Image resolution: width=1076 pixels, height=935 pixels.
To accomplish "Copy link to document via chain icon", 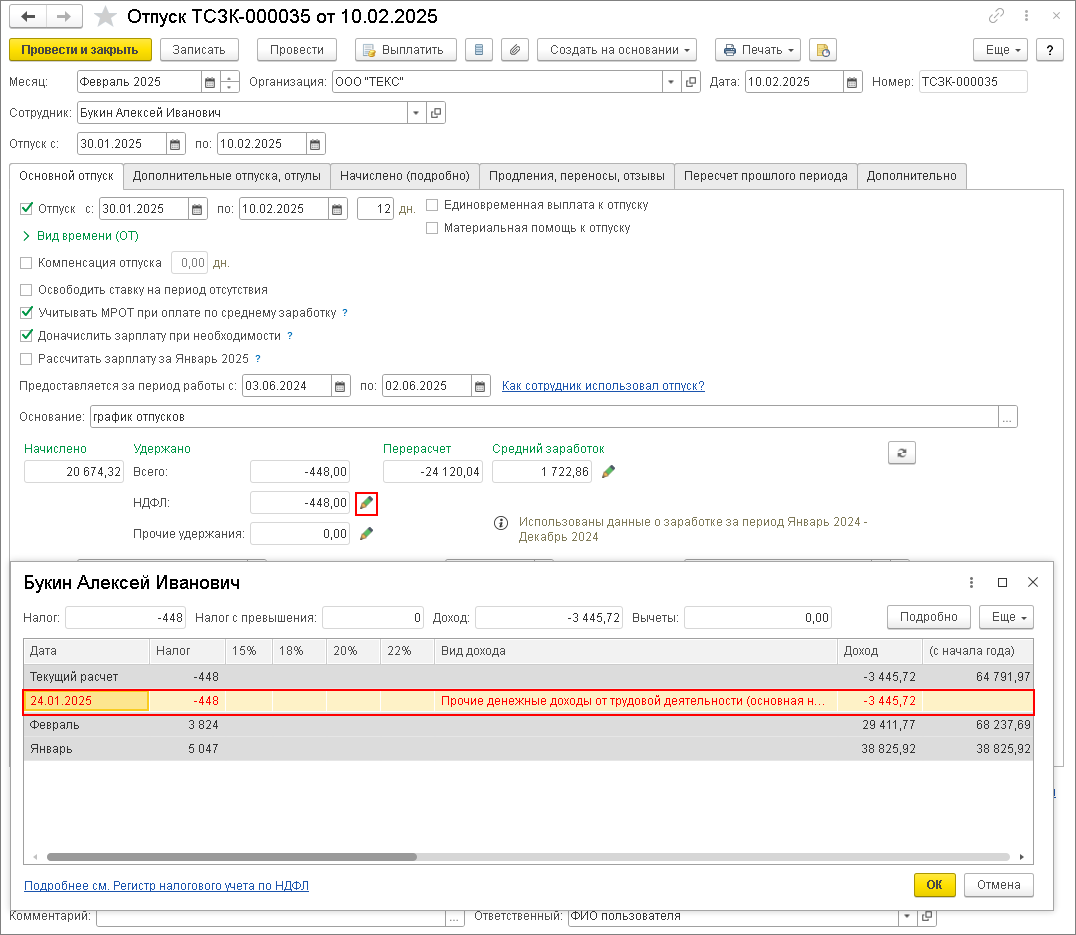I will [x=996, y=15].
